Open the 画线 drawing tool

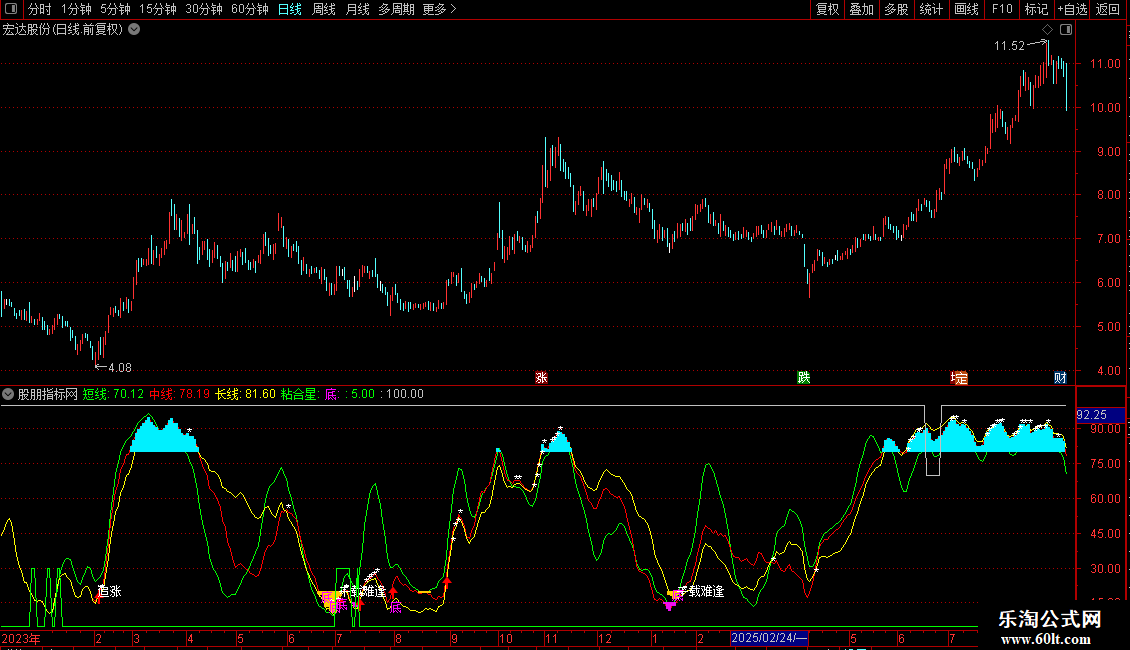point(967,9)
